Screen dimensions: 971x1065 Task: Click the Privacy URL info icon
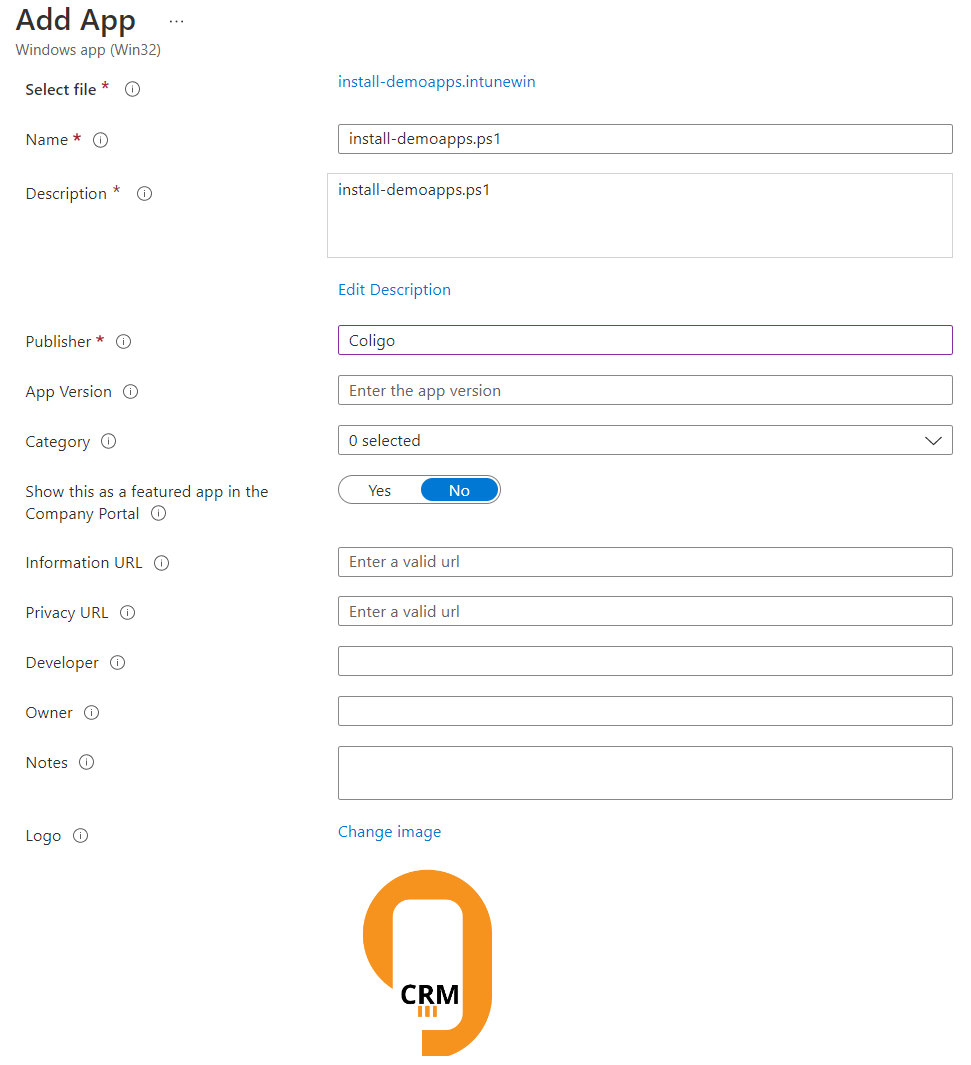[x=127, y=612]
